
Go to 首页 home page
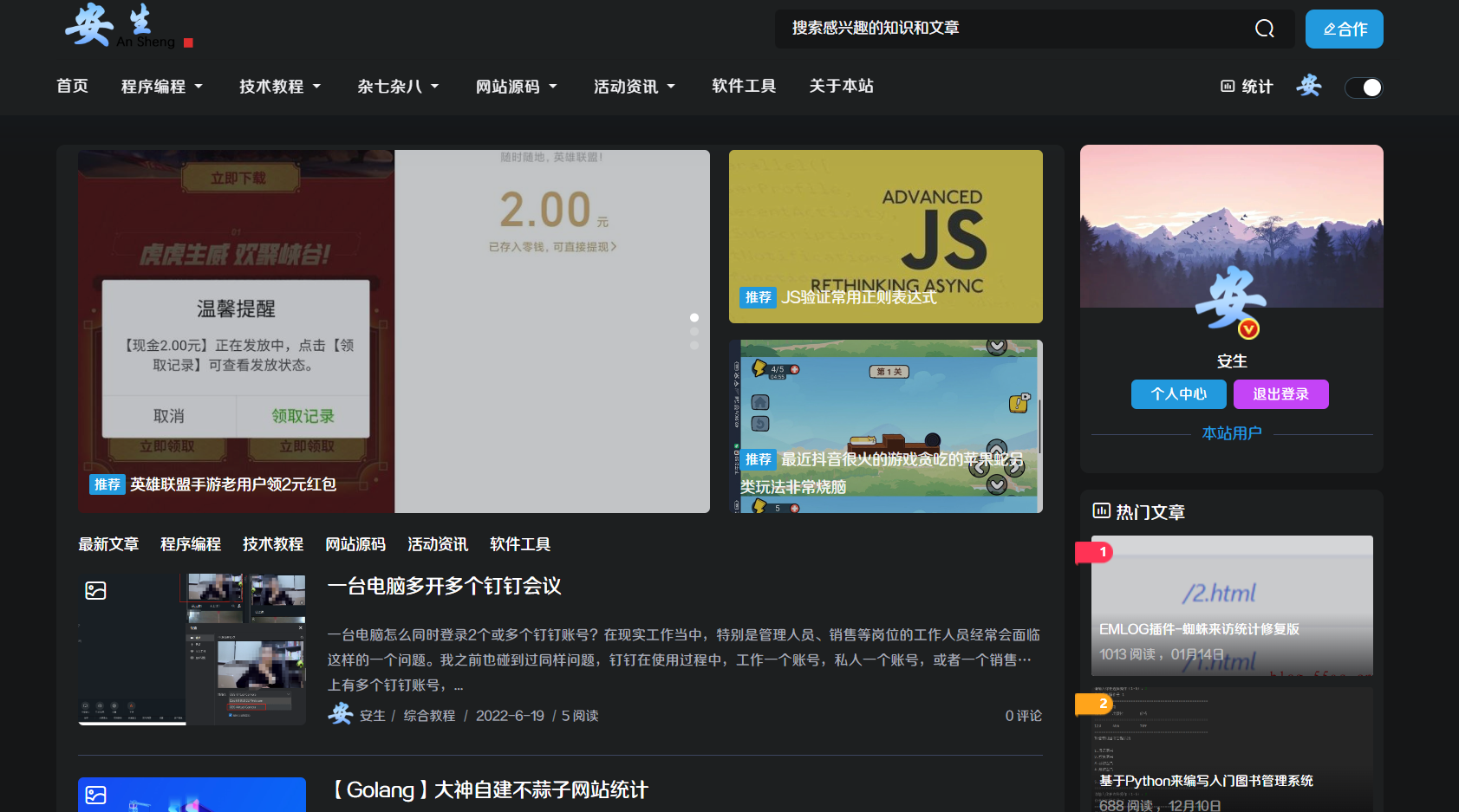tap(73, 86)
